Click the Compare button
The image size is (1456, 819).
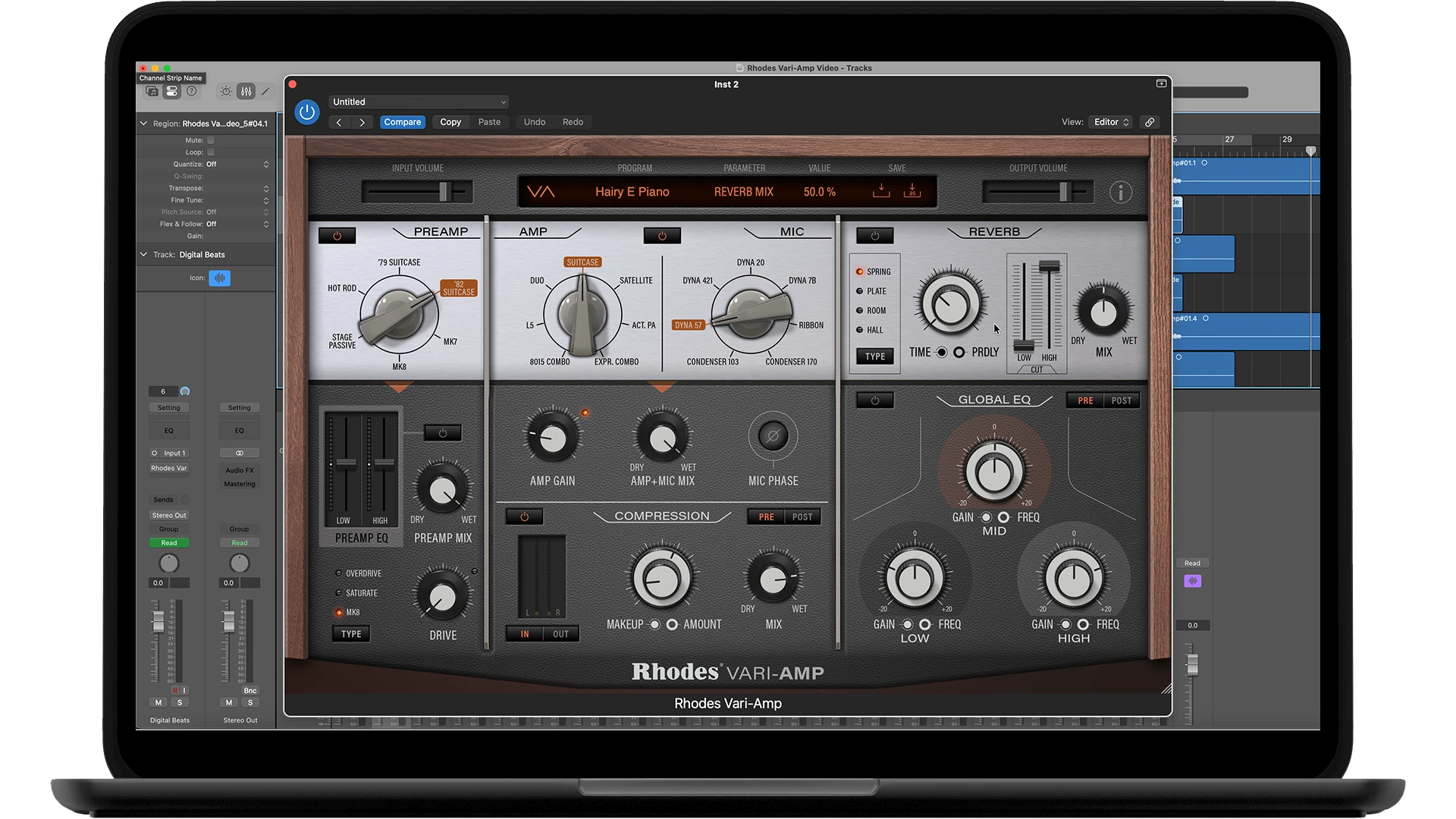point(402,122)
